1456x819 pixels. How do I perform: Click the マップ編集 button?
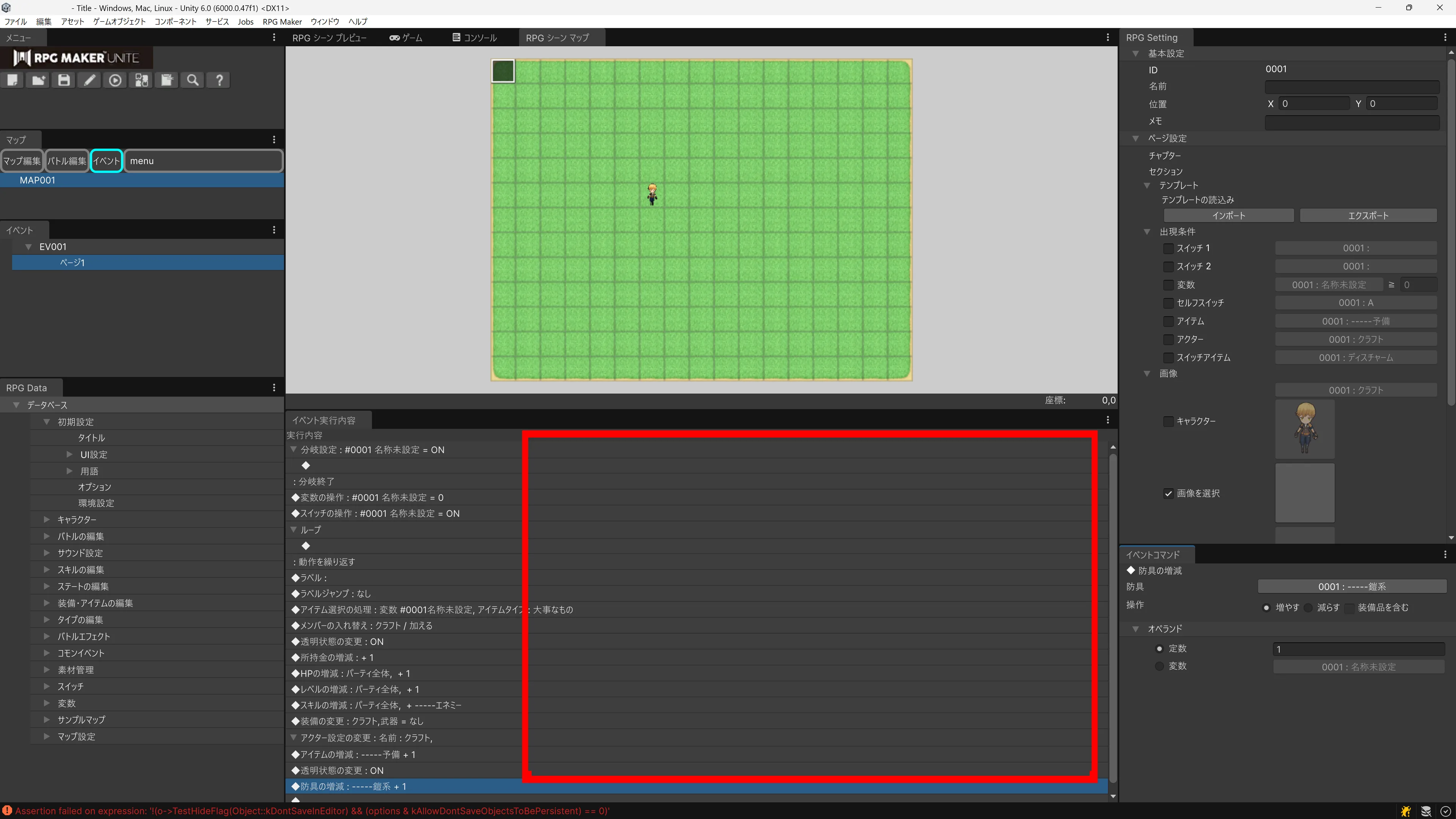(x=22, y=161)
